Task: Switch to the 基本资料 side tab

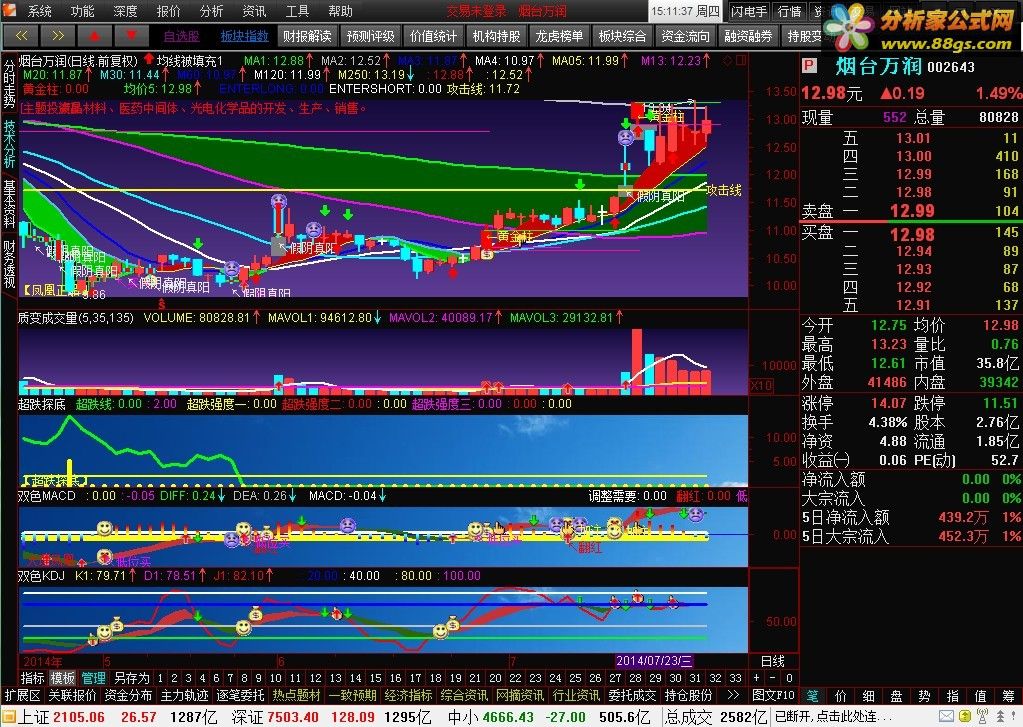Action: [x=9, y=204]
